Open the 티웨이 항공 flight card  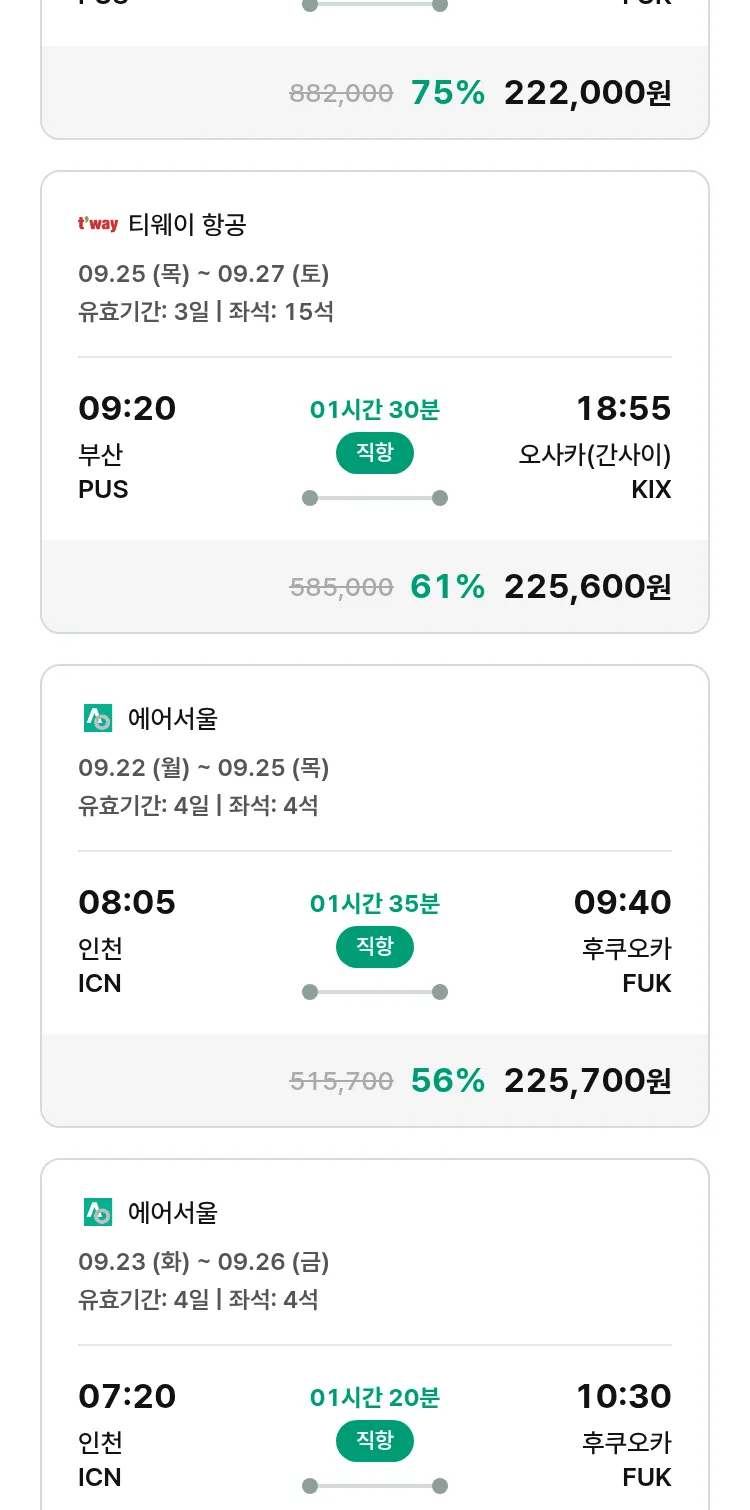coord(187,225)
